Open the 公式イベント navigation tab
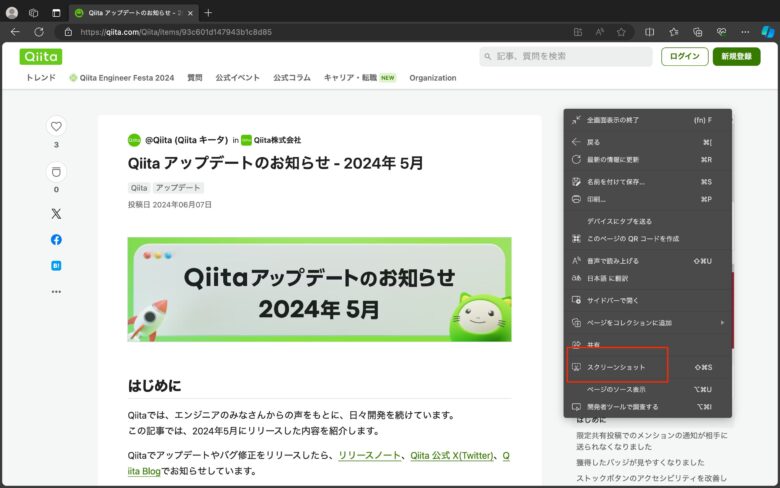This screenshot has height=488, width=780. (237, 78)
